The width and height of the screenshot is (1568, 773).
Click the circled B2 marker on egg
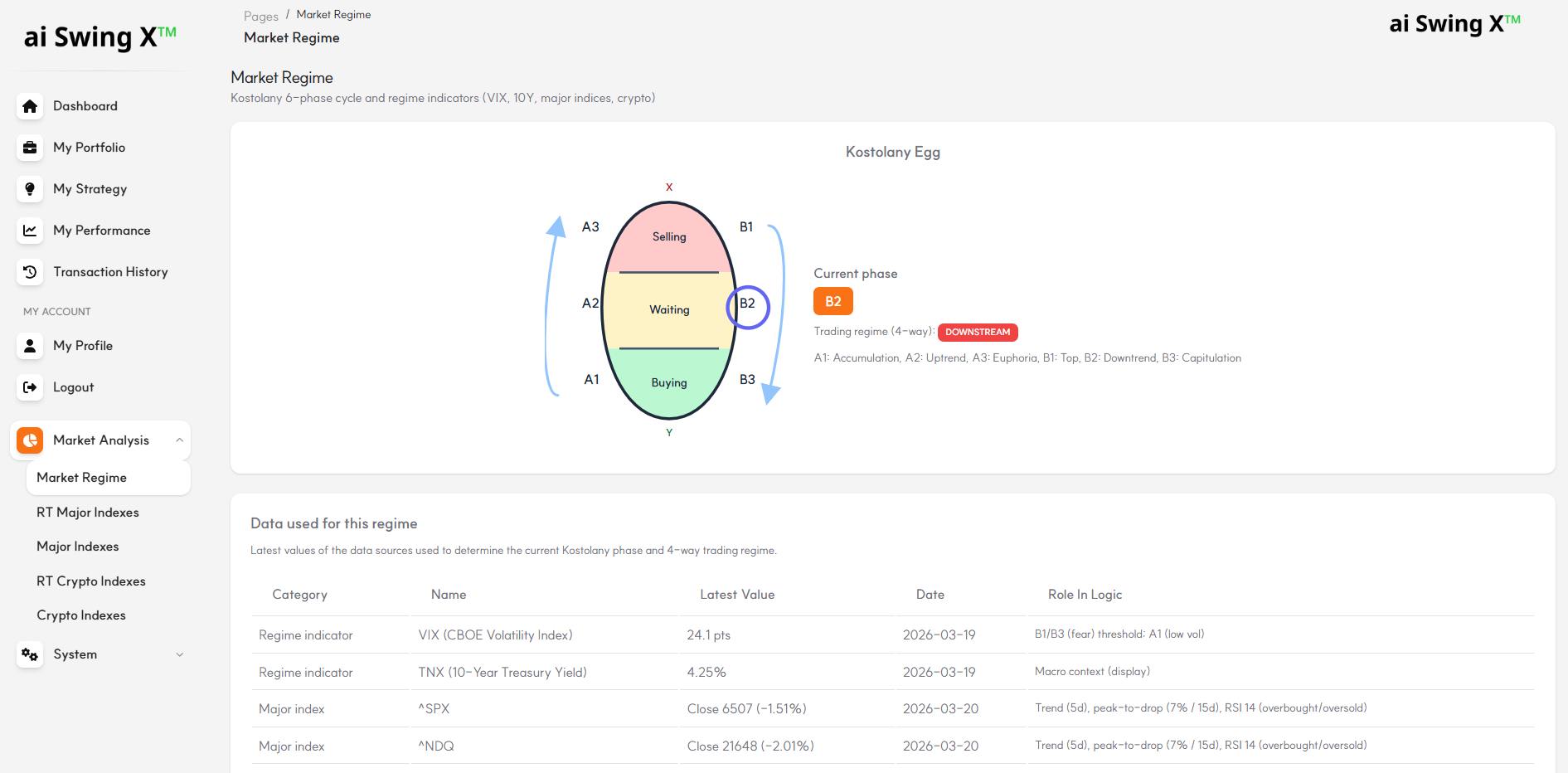(x=747, y=307)
